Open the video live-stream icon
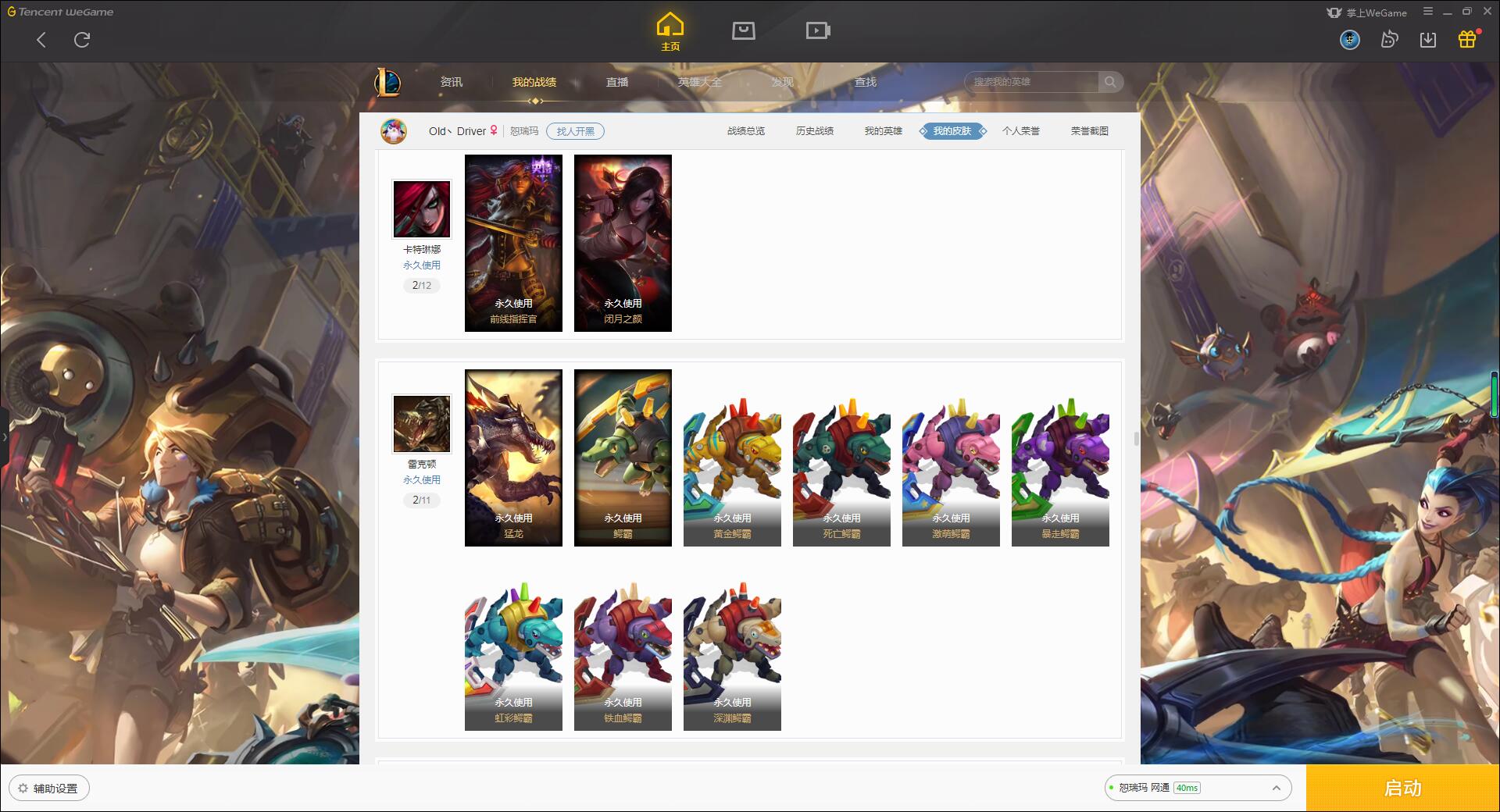Image resolution: width=1500 pixels, height=812 pixels. (818, 30)
